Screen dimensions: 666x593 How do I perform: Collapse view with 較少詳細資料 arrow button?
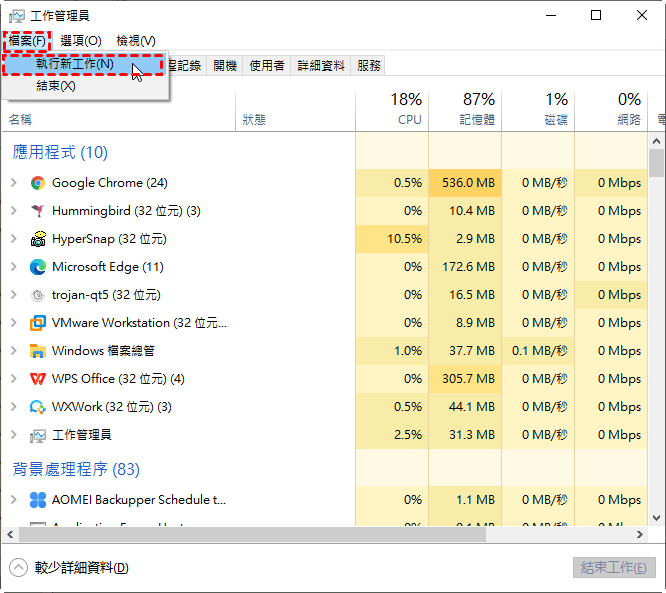click(19, 568)
